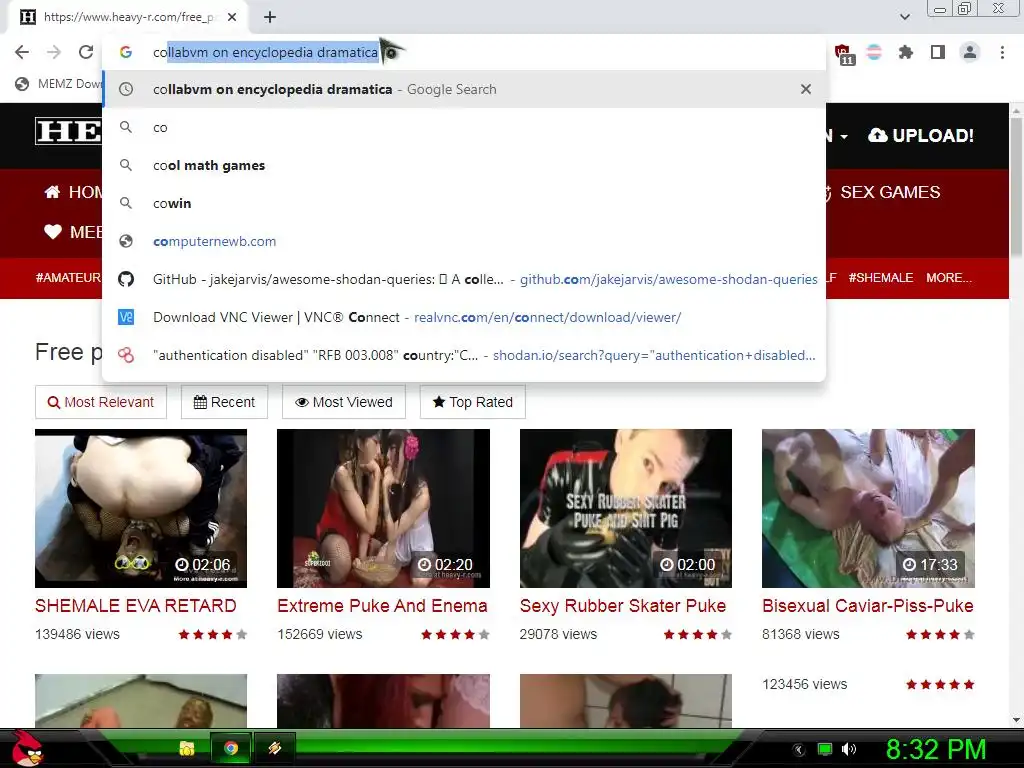
Task: Click the striped flag extension icon
Action: pos(874,52)
